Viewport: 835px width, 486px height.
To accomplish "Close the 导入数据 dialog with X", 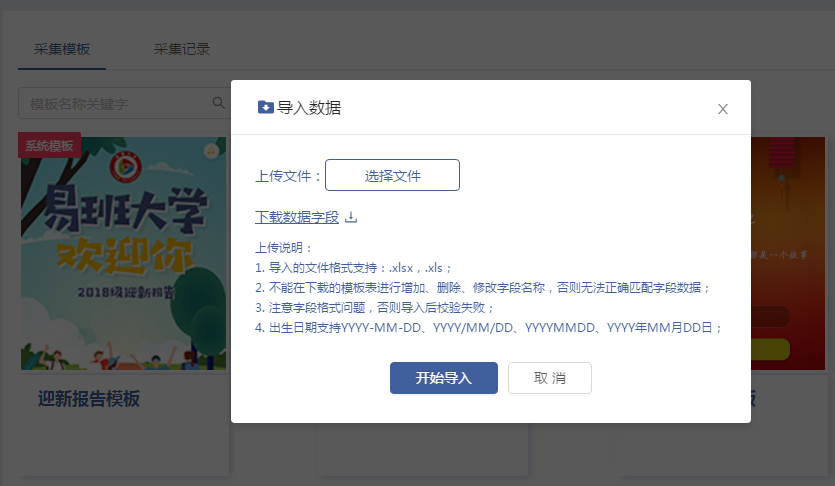I will pos(722,109).
